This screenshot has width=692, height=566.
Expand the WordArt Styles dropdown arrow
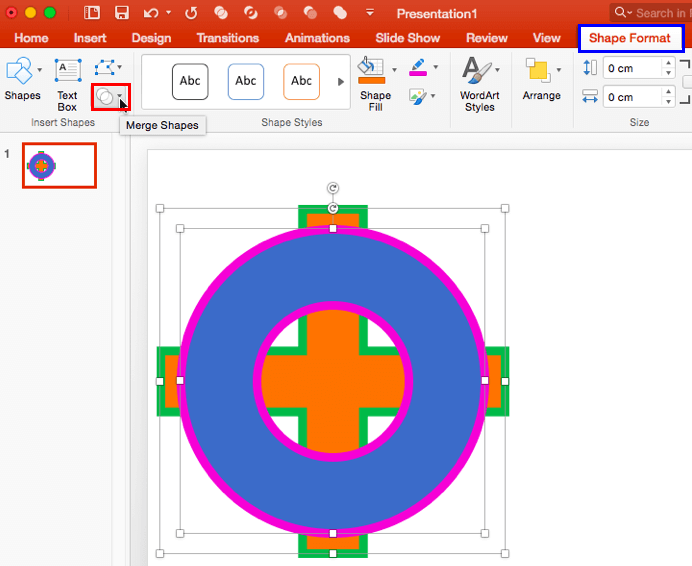coord(497,70)
